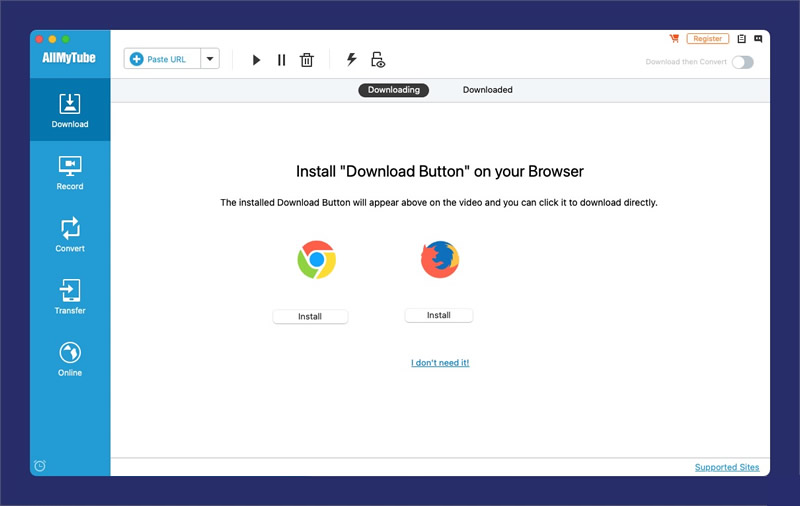This screenshot has width=800, height=506.
Task: Open the Download section in sidebar
Action: (x=70, y=110)
